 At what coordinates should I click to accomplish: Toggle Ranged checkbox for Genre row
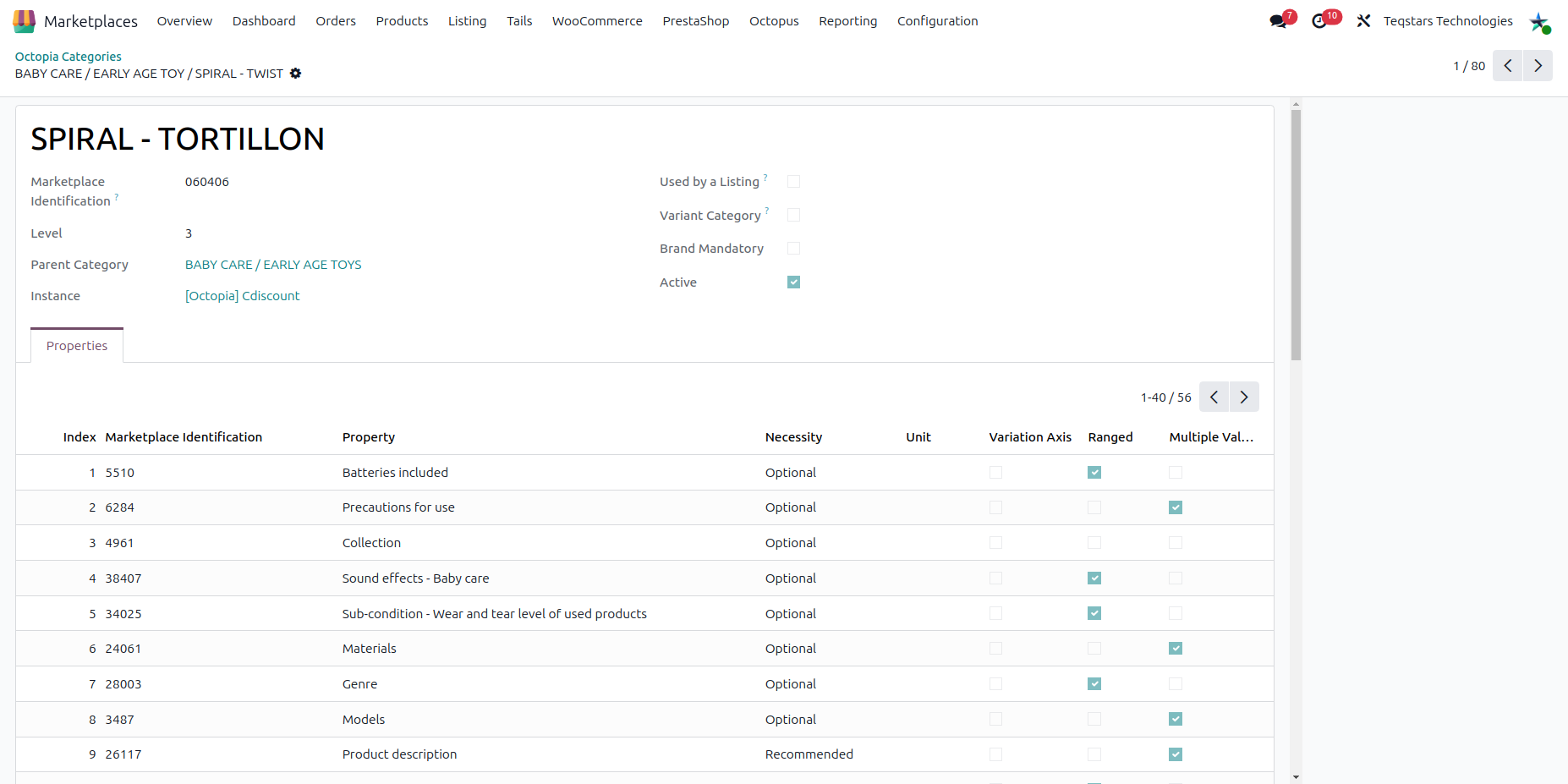tap(1094, 684)
